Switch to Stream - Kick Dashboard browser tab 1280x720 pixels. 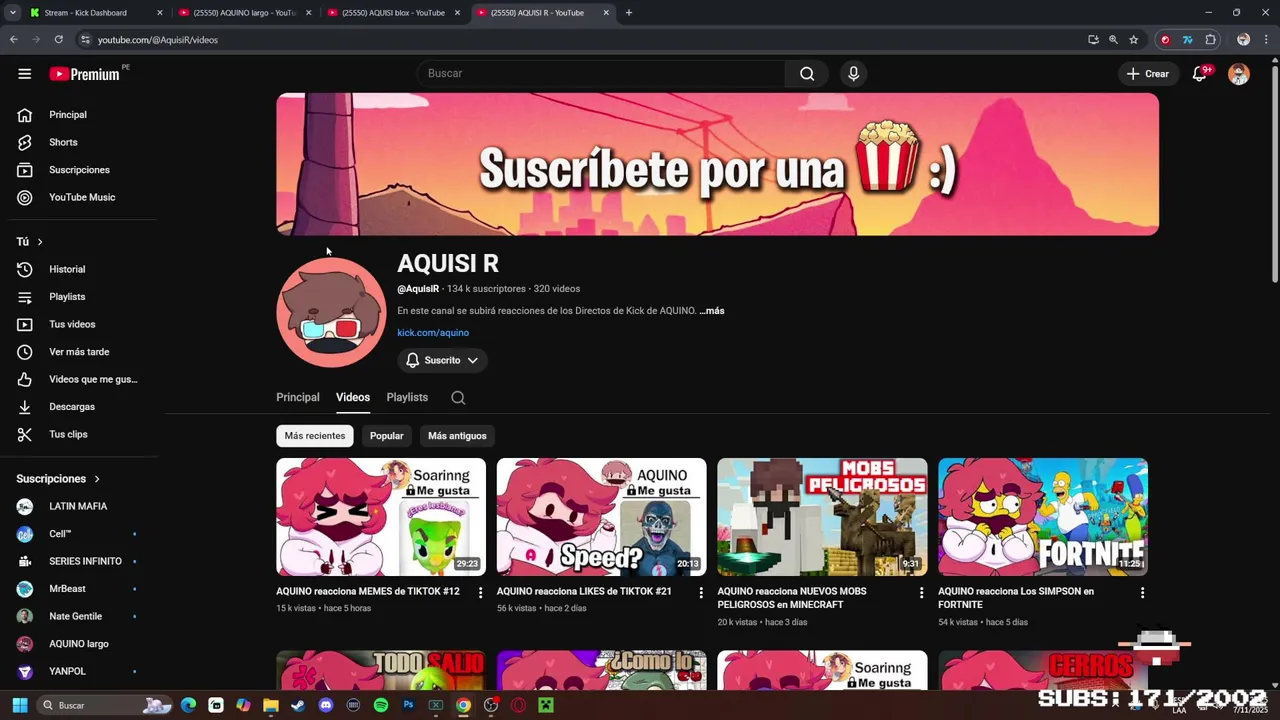click(x=95, y=13)
